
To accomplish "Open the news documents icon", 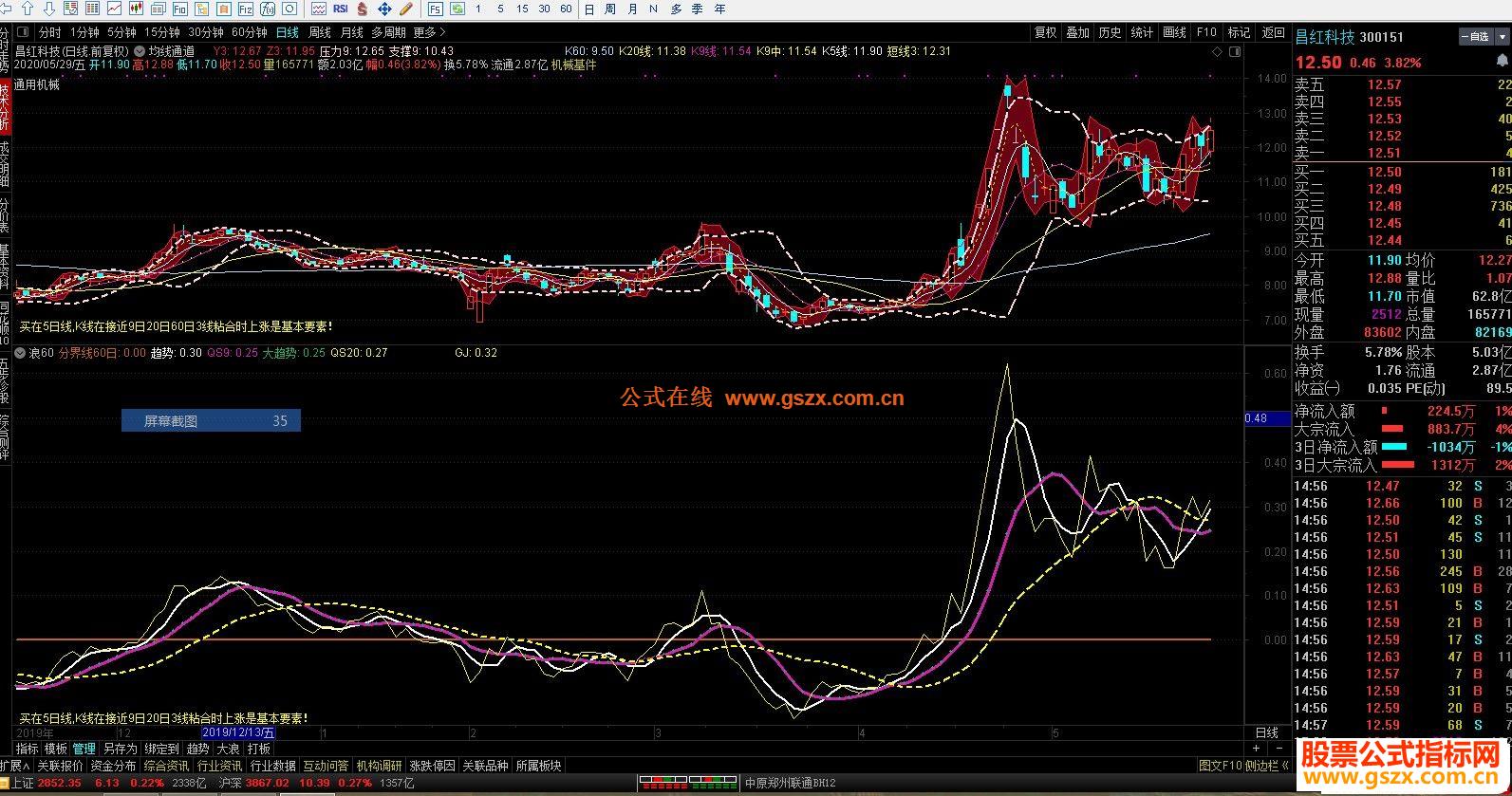I will pyautogui.click(x=158, y=9).
